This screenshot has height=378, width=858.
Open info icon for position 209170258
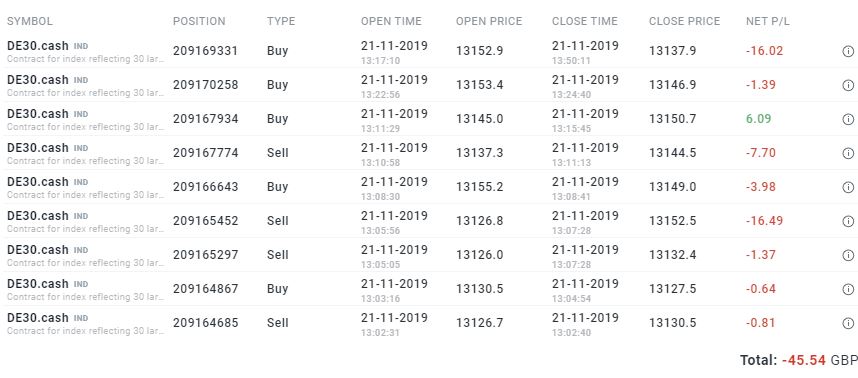coord(848,85)
